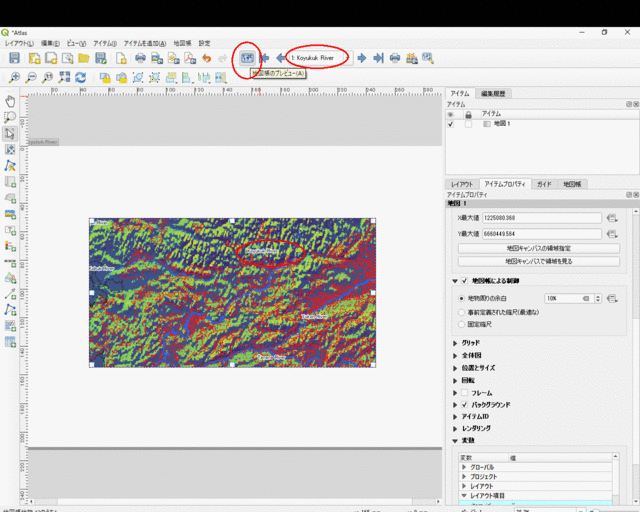Click 地図キャンバスの領域指定 button
The image size is (640, 512).
(x=539, y=248)
